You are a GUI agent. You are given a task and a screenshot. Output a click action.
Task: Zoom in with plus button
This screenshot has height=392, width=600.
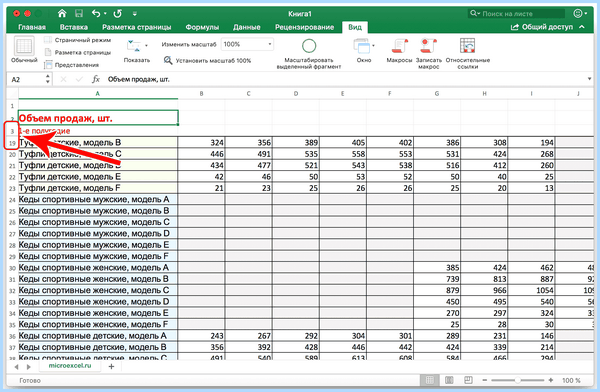coord(551,380)
